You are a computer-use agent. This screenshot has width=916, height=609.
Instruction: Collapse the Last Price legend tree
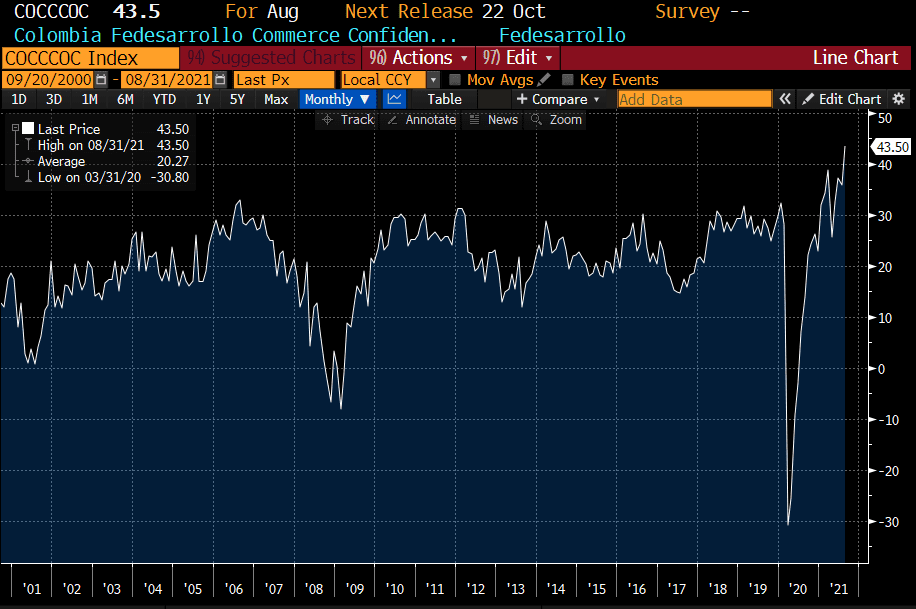(15, 129)
